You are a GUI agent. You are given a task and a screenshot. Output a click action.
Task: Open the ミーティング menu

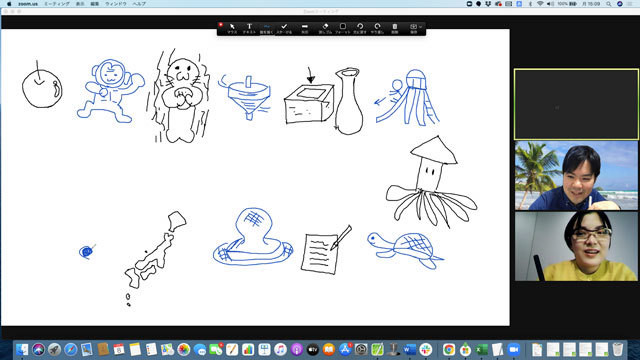click(x=57, y=4)
